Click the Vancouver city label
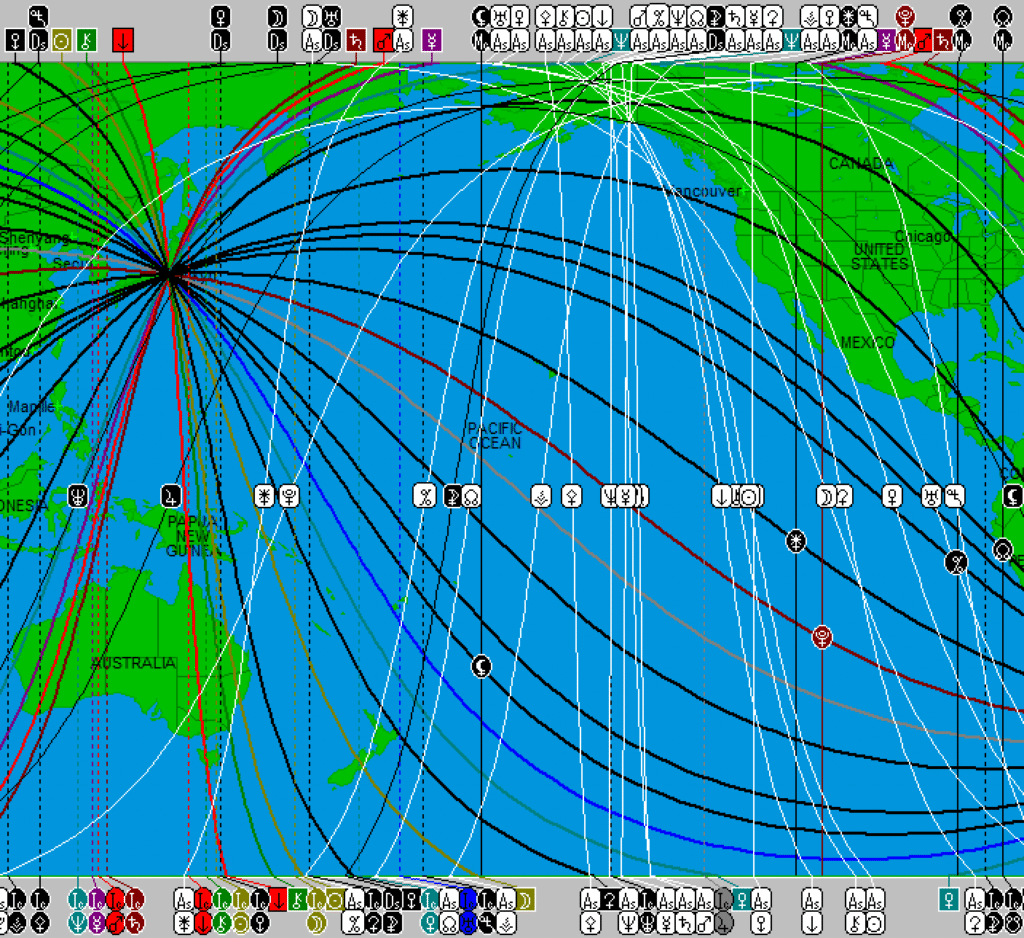 pos(704,191)
